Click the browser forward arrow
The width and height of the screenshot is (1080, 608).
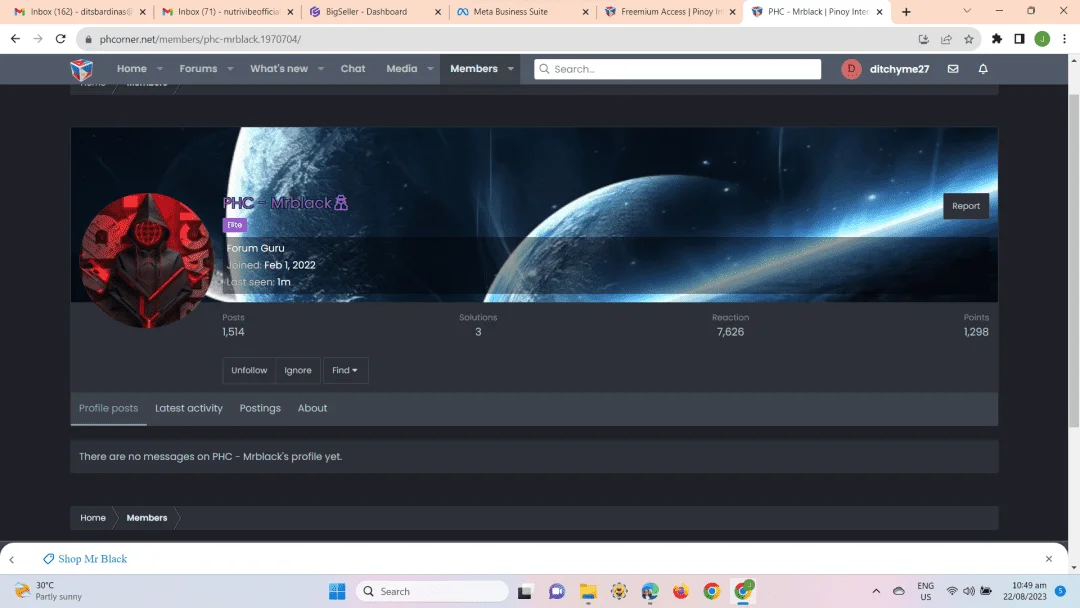(x=38, y=39)
